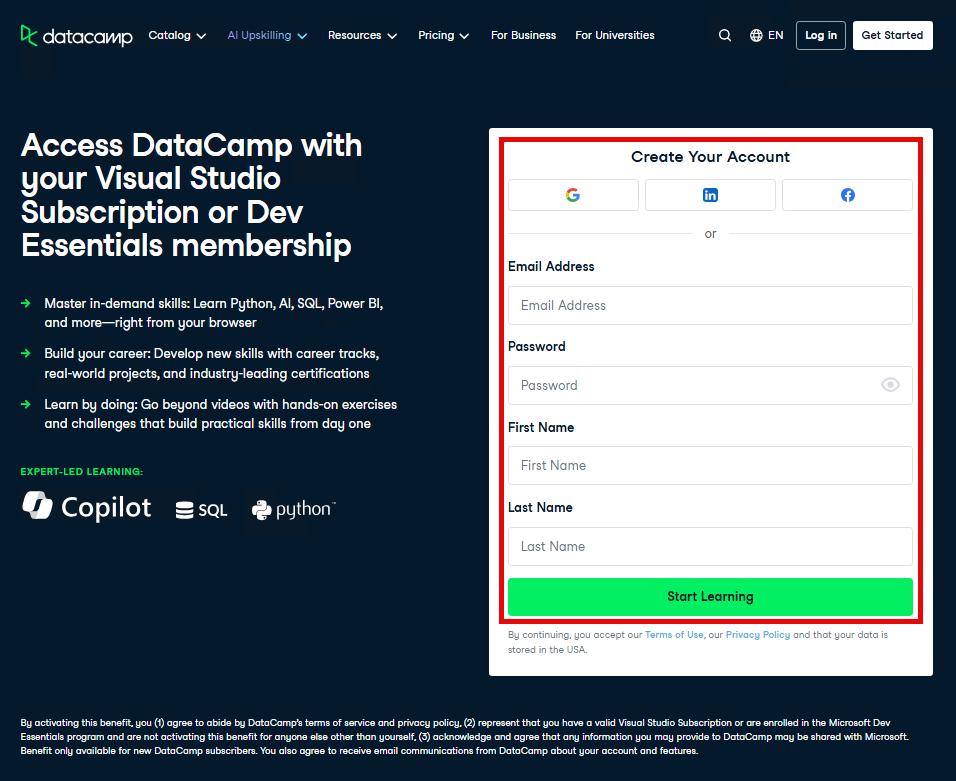Open the Terms of Use link

click(x=674, y=635)
